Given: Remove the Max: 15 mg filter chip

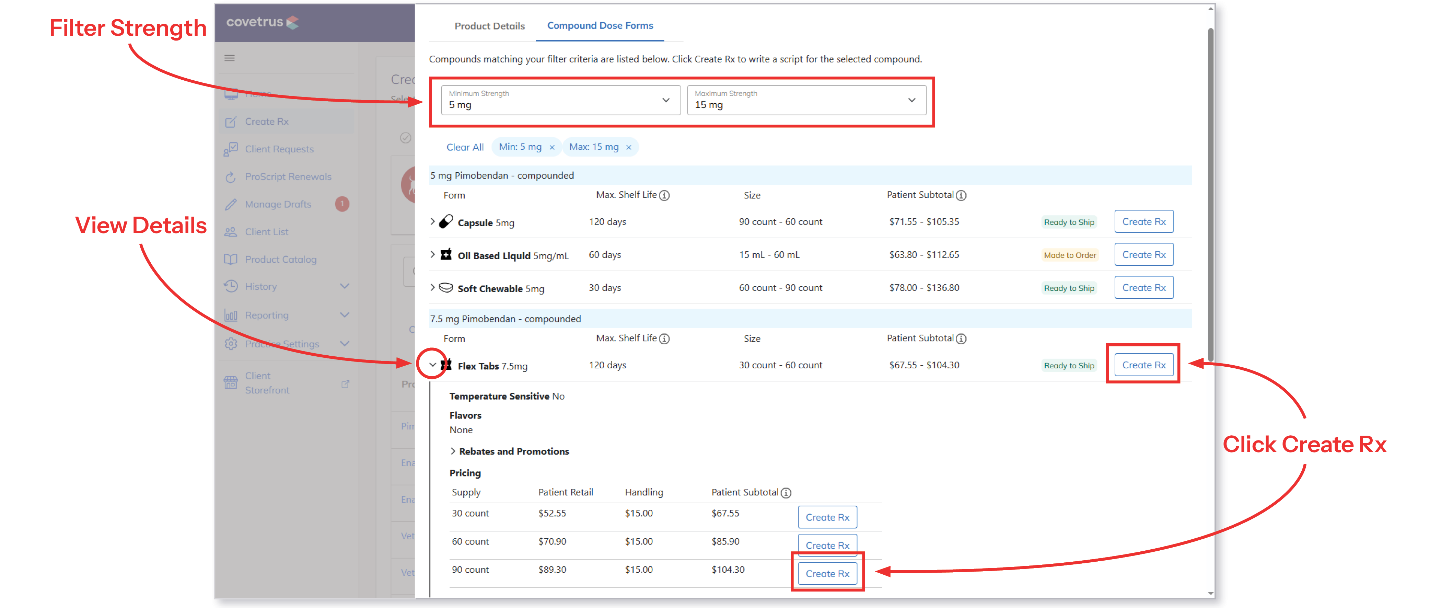Looking at the screenshot, I should (x=628, y=147).
